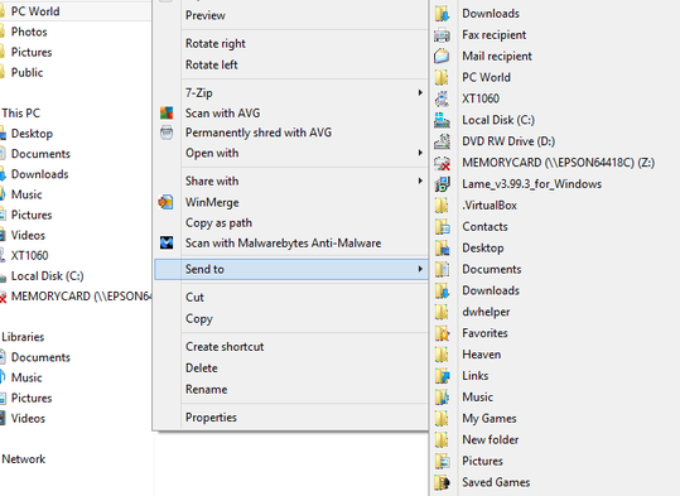
Task: Click the dwhelper folder icon
Action: coord(442,312)
